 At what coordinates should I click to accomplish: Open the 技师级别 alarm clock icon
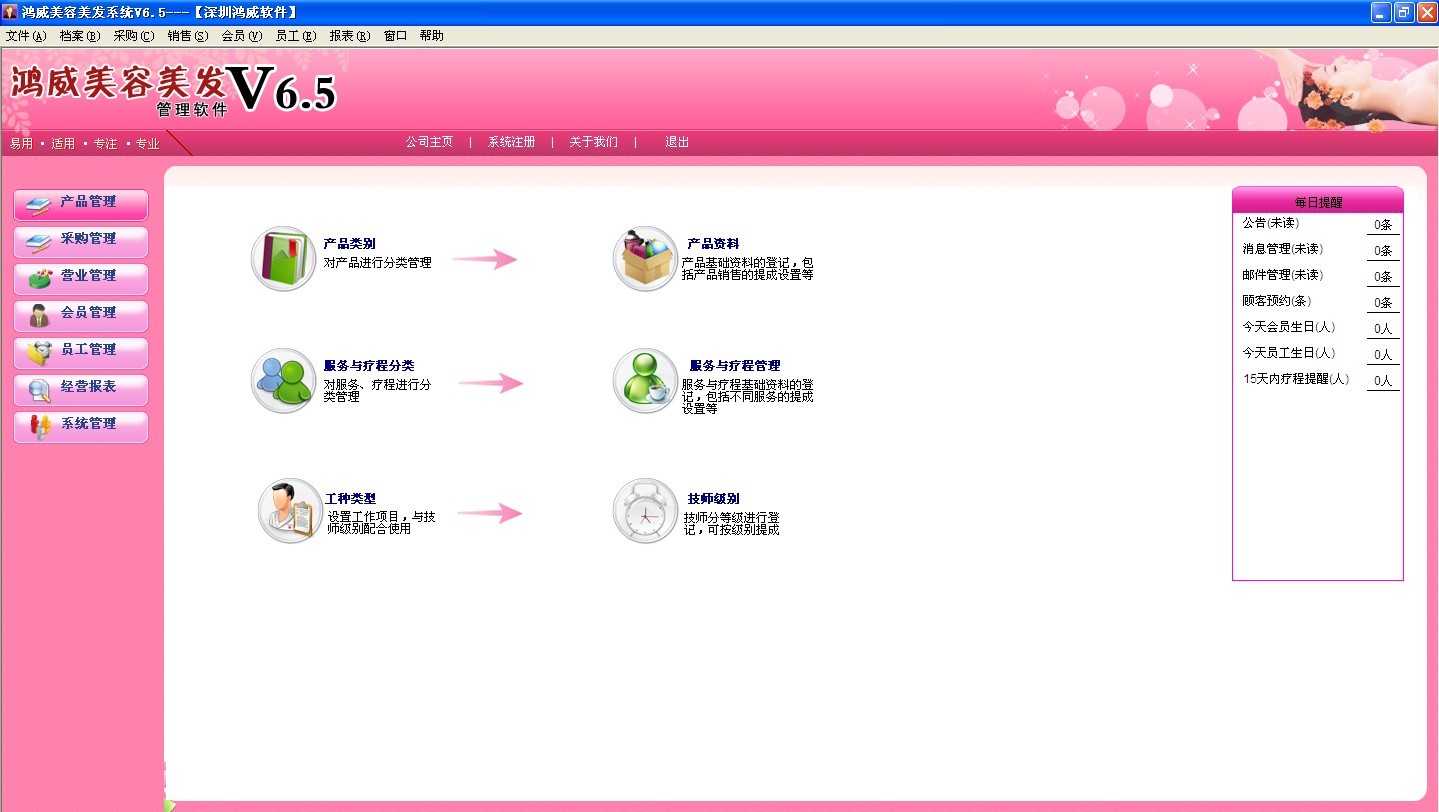pos(645,511)
